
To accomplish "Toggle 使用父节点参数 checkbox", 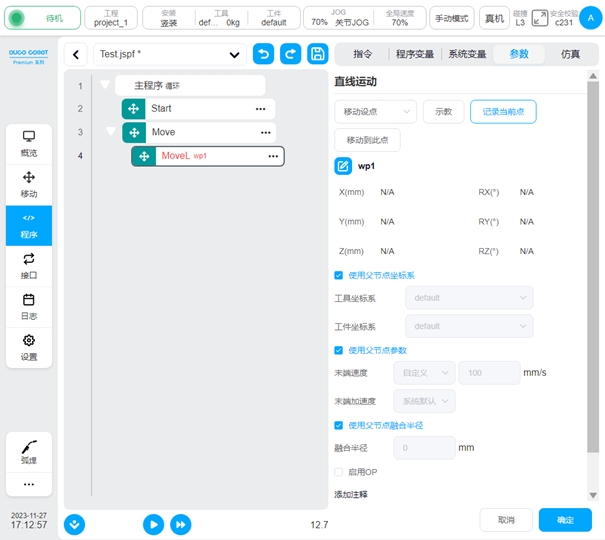I will pos(339,350).
